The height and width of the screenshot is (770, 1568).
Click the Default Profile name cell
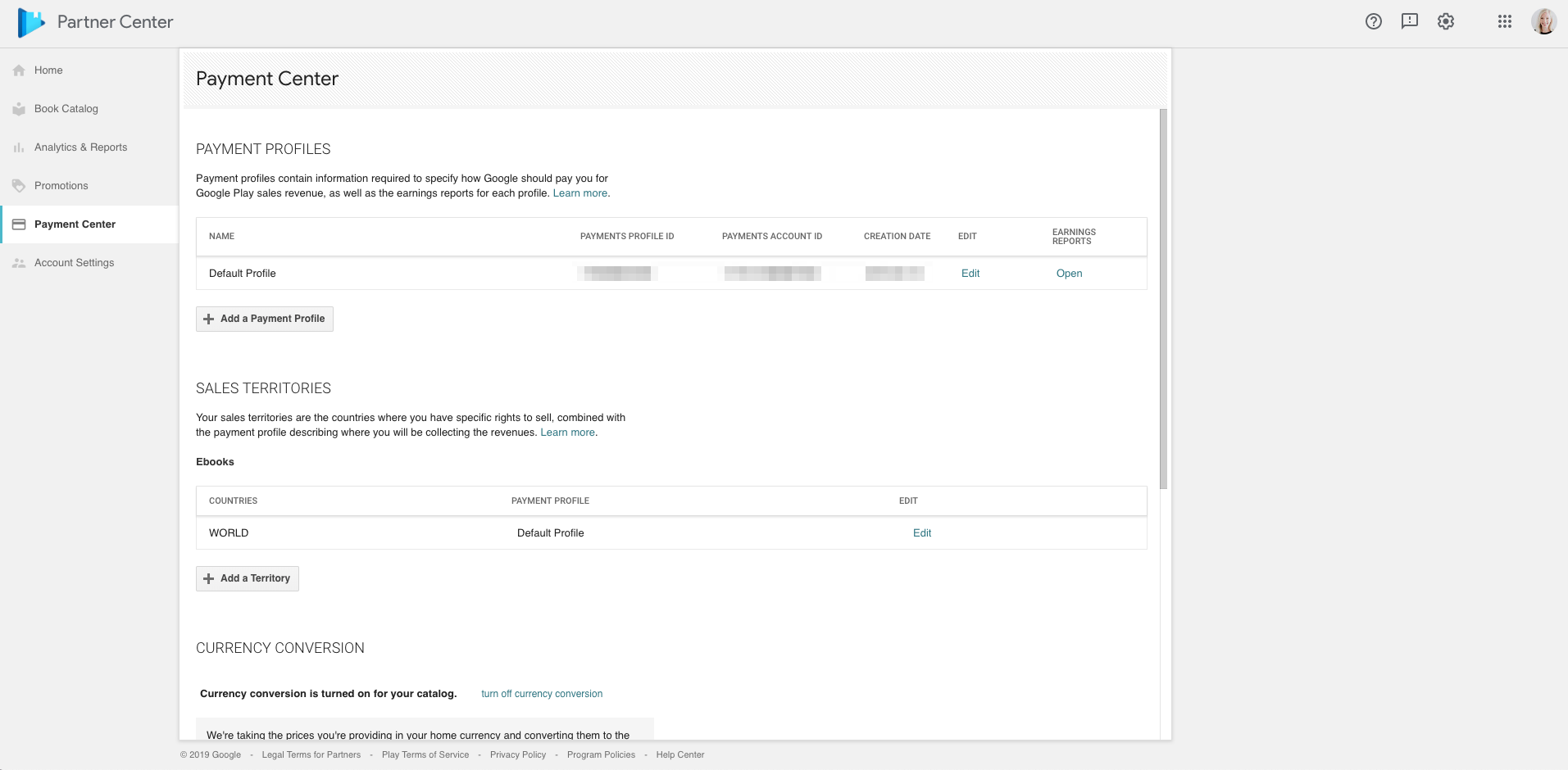coord(243,274)
